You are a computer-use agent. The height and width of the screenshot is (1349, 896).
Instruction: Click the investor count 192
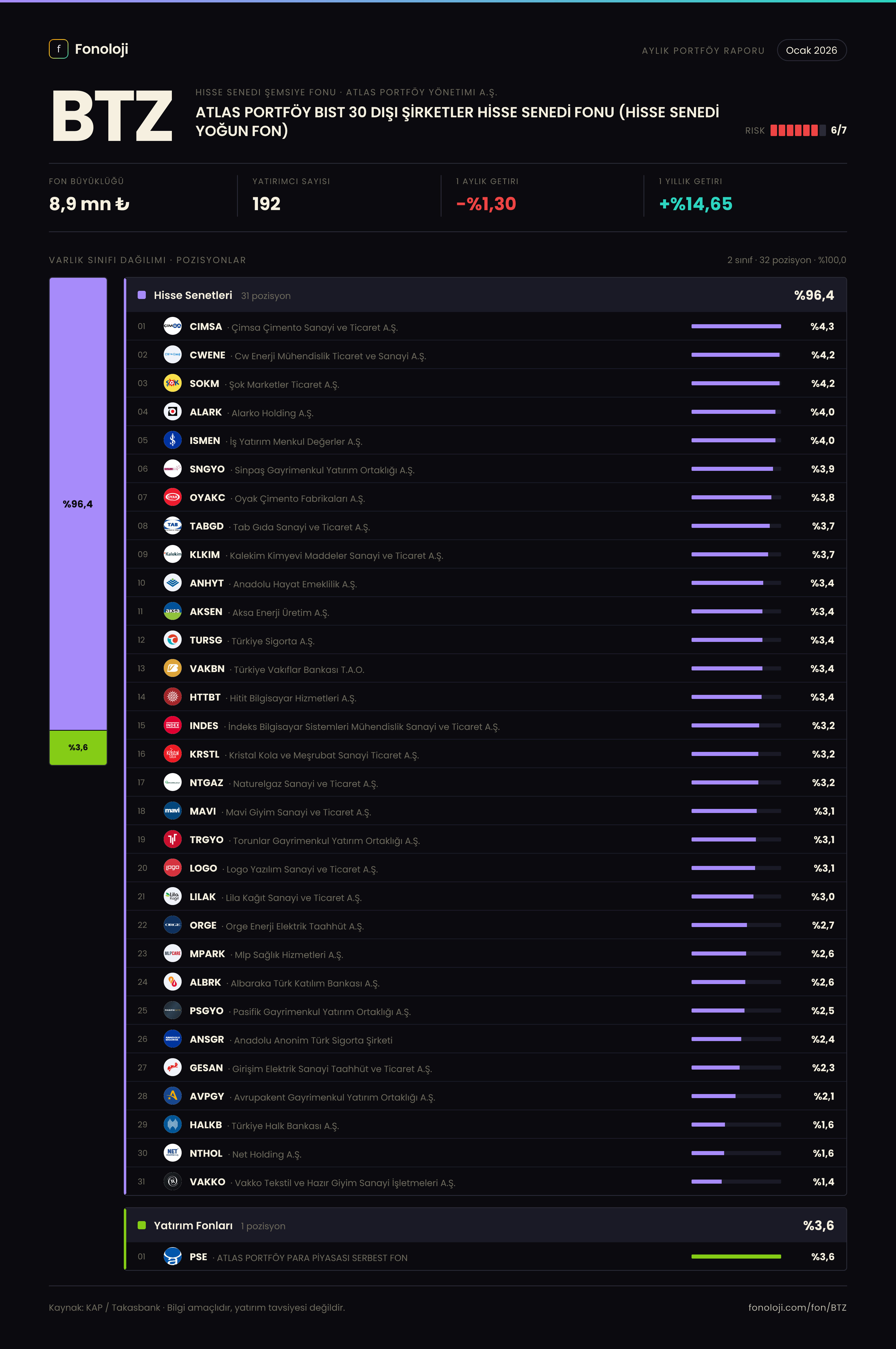[266, 204]
